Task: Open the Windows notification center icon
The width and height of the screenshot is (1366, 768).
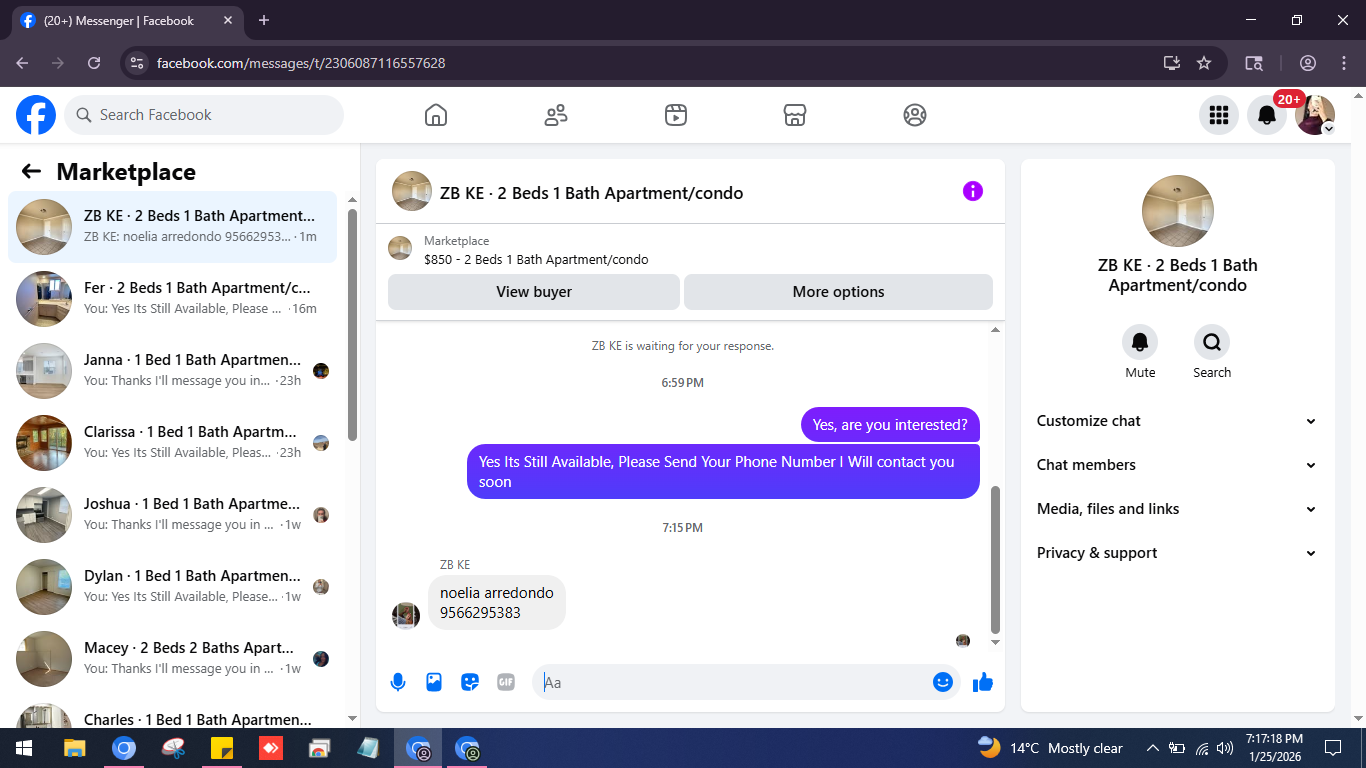Action: coord(1333,748)
